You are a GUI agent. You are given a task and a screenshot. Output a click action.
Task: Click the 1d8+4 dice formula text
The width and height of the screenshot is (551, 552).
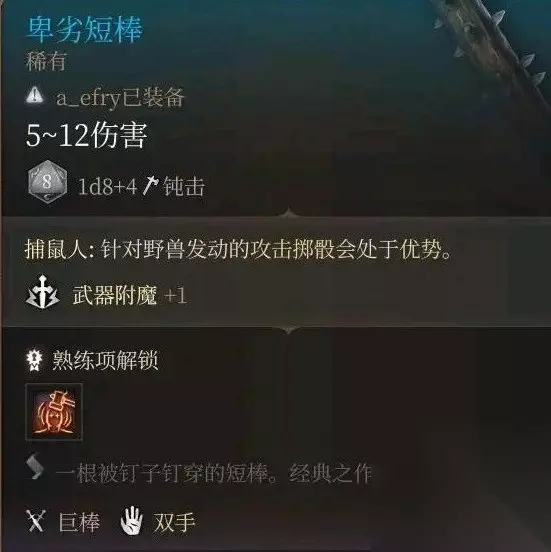coord(107,187)
